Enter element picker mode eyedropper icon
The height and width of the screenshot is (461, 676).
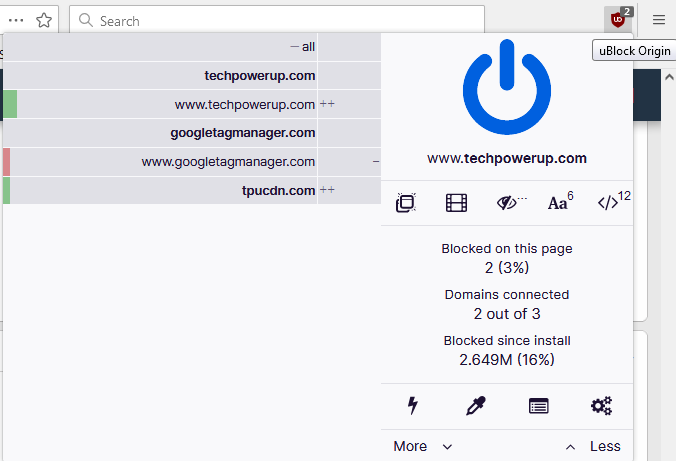476,406
